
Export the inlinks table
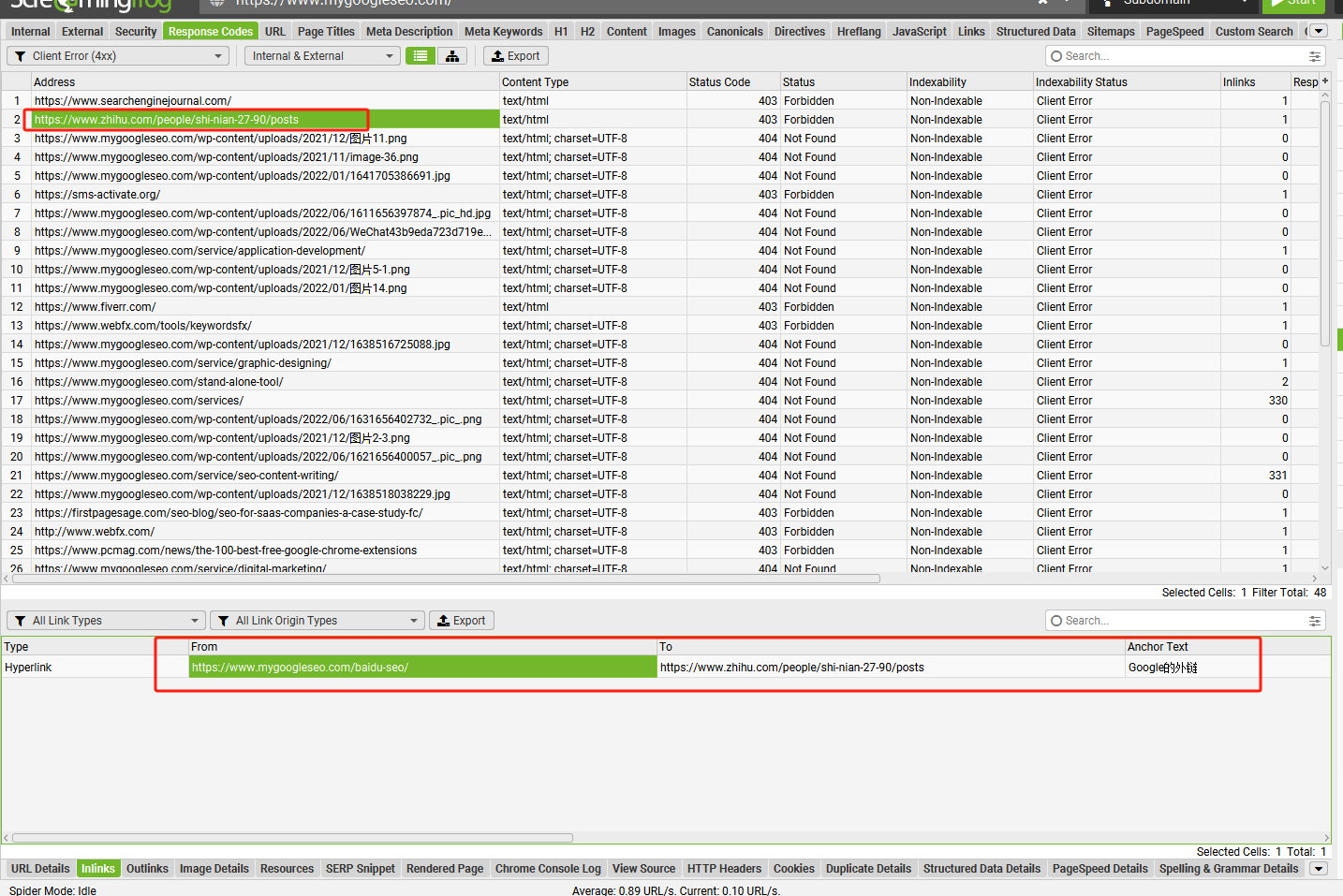click(x=462, y=621)
